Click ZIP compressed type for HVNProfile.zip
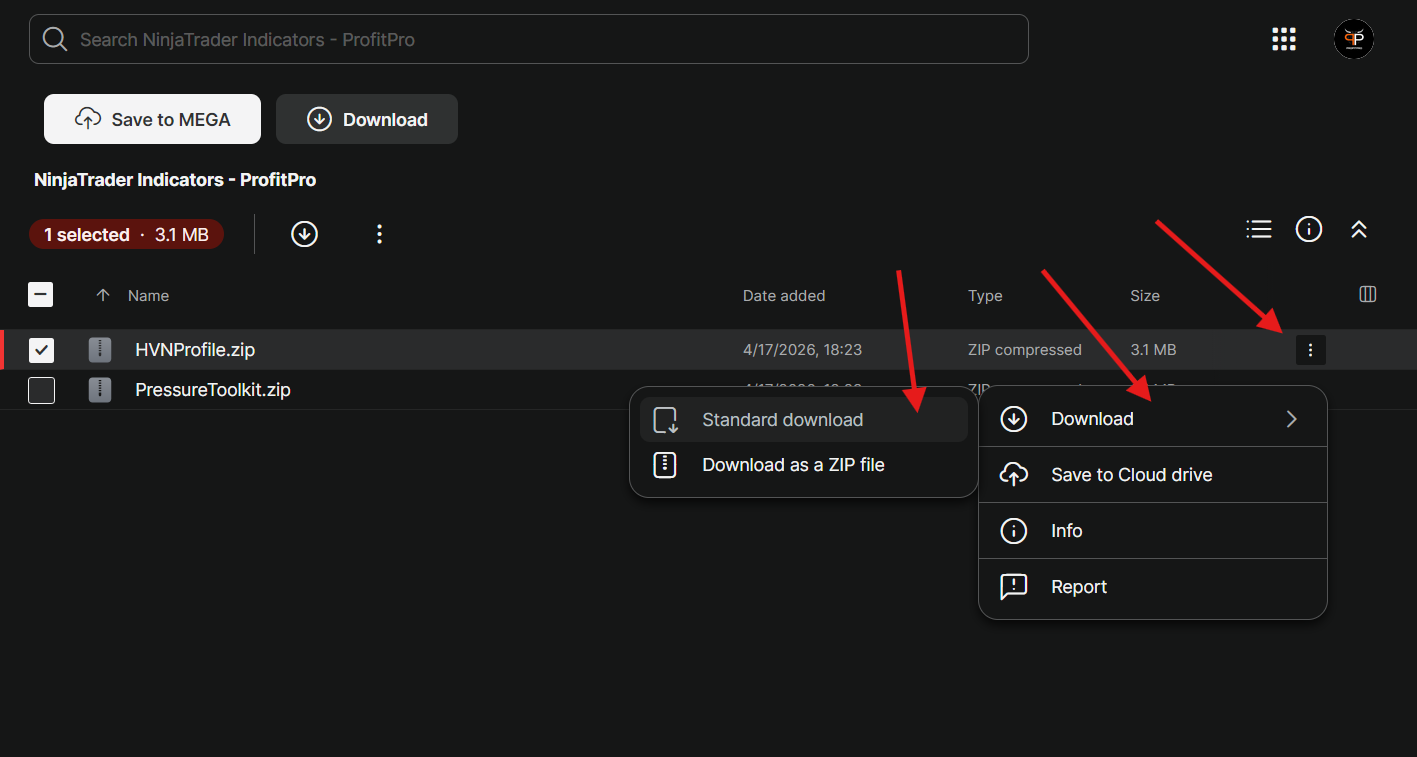The height and width of the screenshot is (757, 1417). click(x=1025, y=350)
